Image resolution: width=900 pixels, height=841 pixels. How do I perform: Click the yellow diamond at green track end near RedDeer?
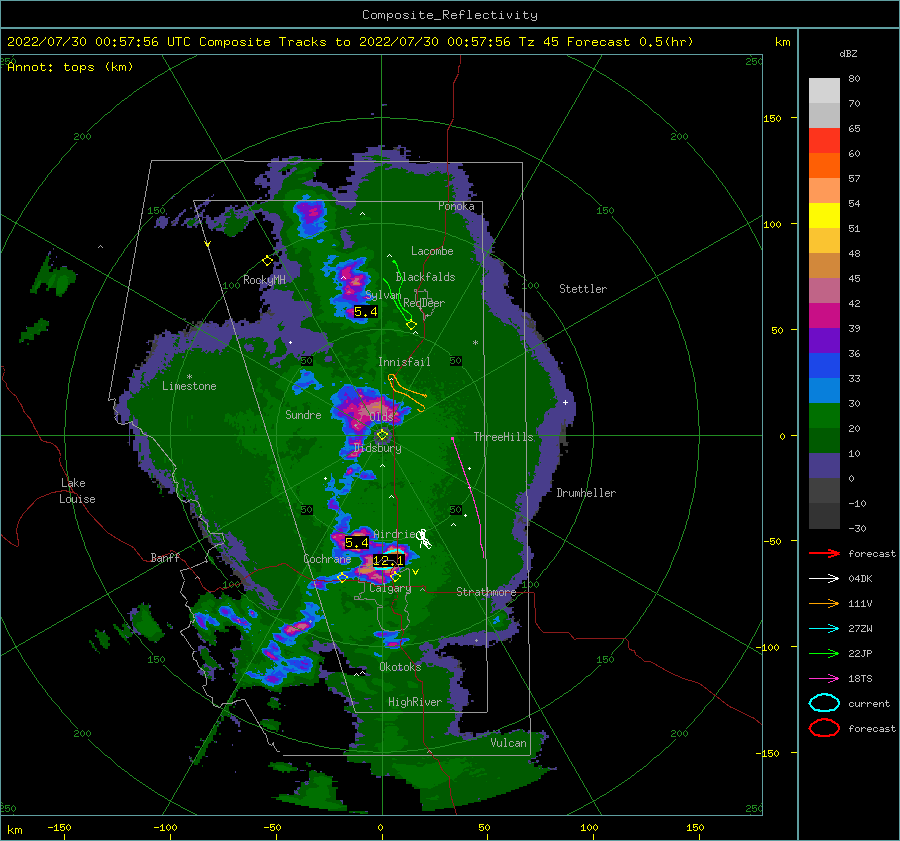click(x=411, y=325)
